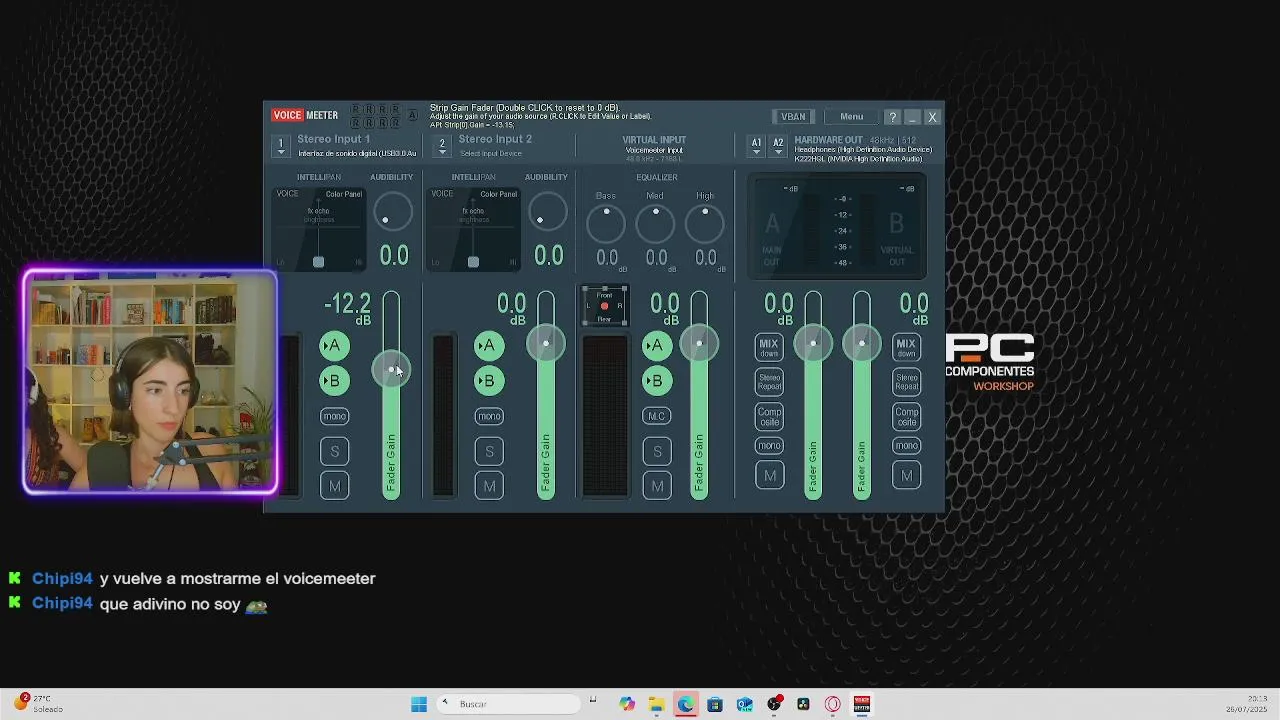Click the VBAN button
Viewport: 1280px width, 720px height.
(793, 117)
